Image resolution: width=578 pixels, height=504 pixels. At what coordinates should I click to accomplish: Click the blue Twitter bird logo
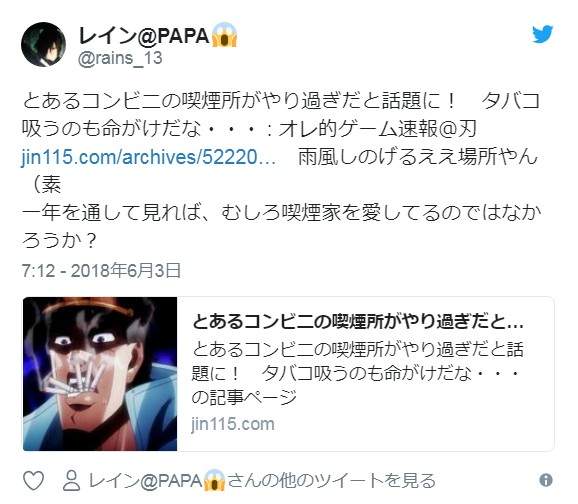(x=542, y=34)
